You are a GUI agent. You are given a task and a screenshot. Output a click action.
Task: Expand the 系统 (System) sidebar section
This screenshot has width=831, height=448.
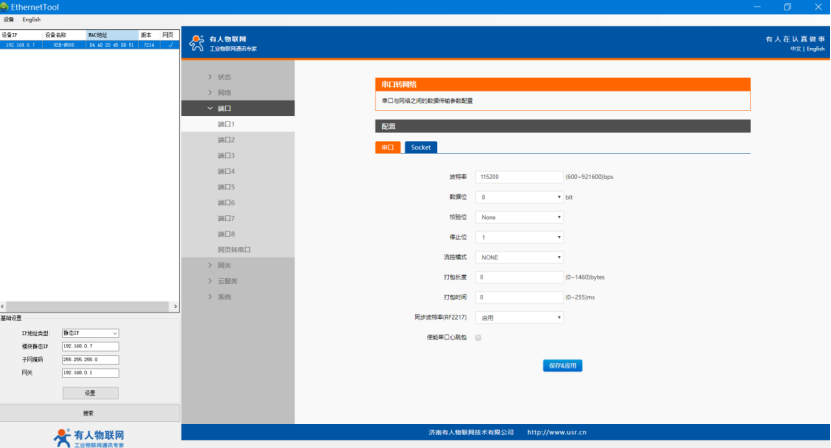(224, 297)
